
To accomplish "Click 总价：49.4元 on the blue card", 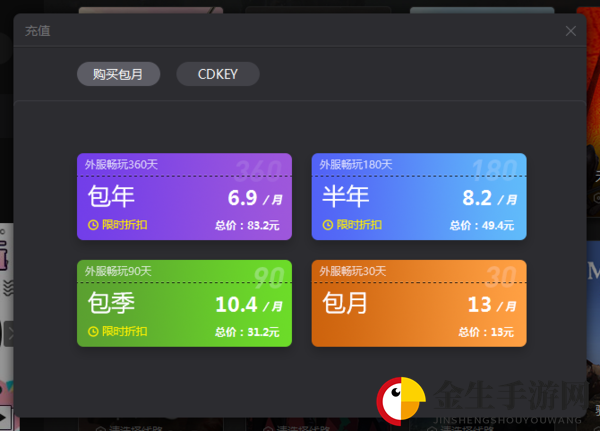I will (482, 225).
